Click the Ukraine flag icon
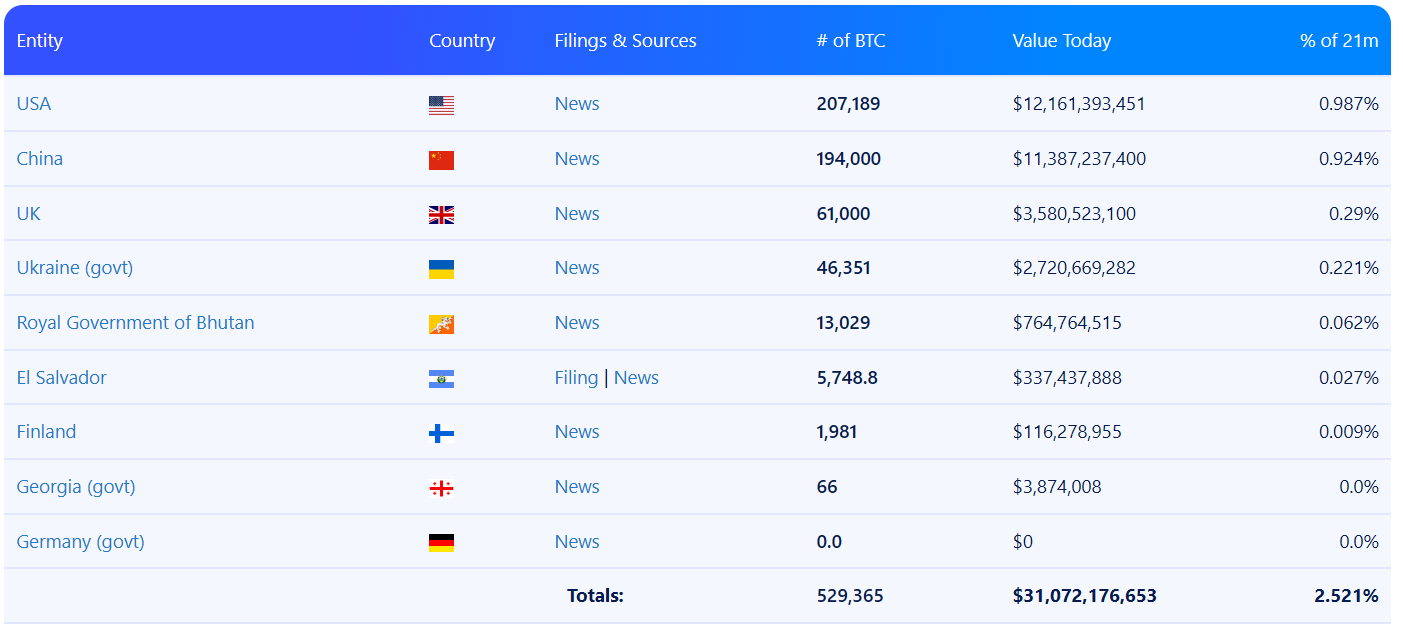 [x=441, y=269]
